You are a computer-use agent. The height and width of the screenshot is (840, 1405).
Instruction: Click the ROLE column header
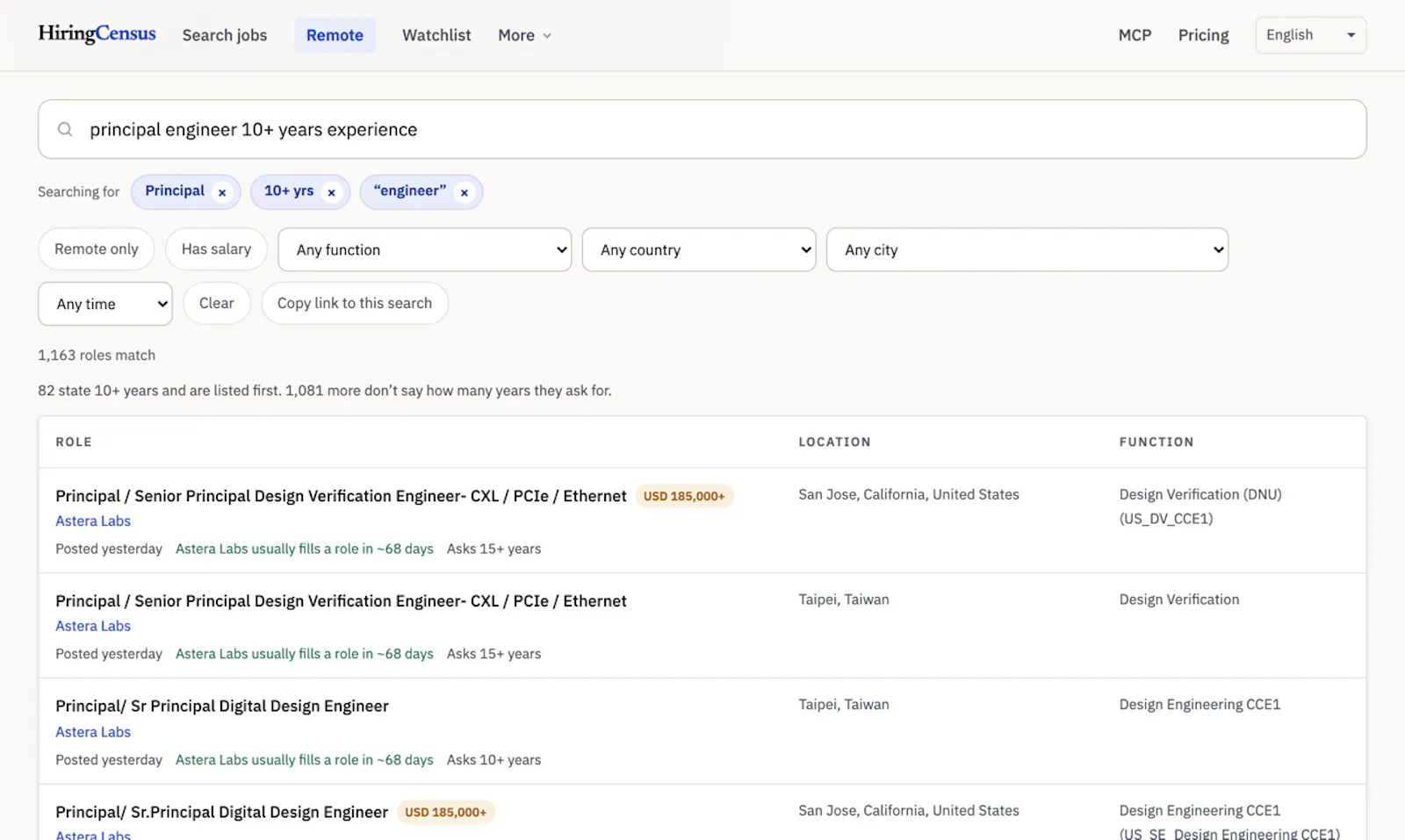tap(74, 442)
